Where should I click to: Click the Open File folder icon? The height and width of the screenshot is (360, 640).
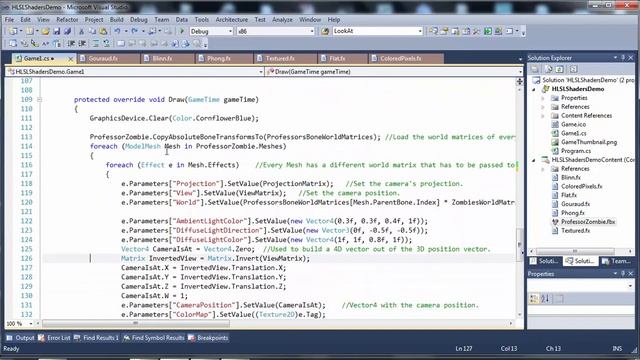pyautogui.click(x=45, y=31)
